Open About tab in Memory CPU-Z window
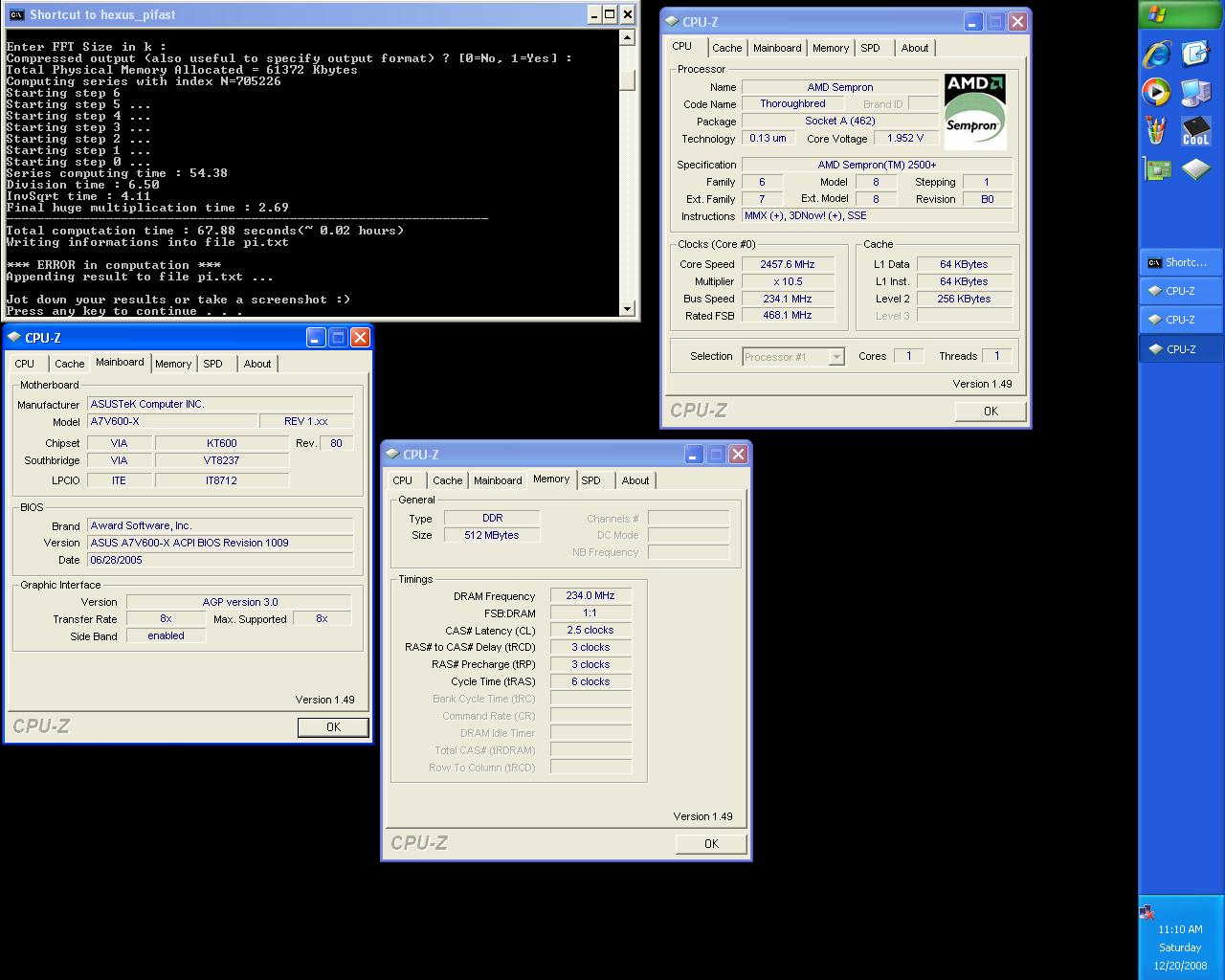1225x980 pixels. pos(635,480)
